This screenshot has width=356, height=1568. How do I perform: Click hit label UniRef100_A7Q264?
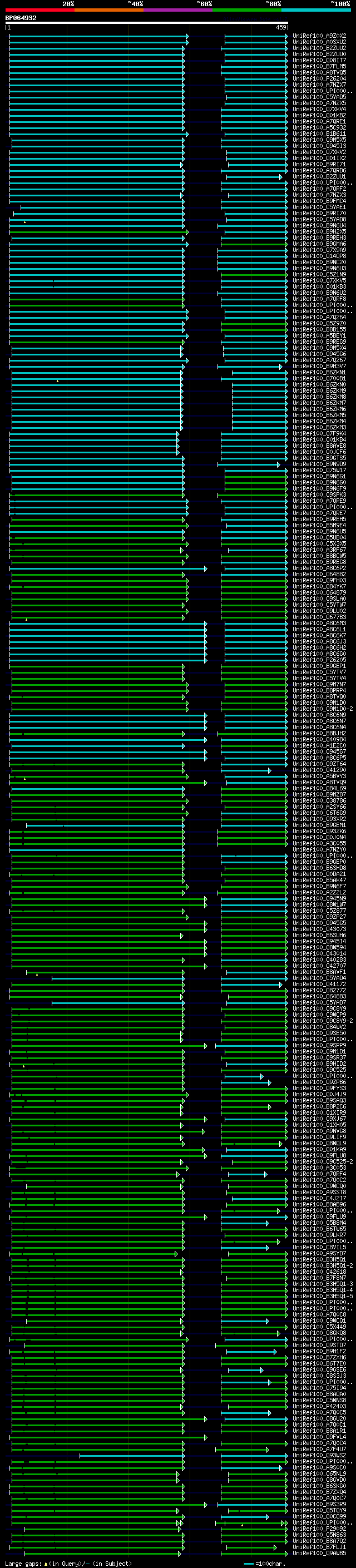point(319,317)
